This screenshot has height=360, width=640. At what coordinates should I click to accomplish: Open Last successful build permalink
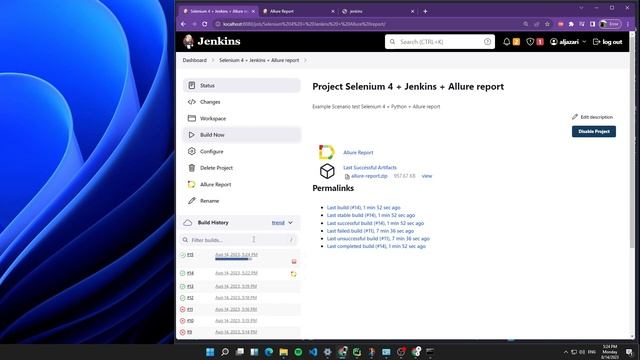375,223
